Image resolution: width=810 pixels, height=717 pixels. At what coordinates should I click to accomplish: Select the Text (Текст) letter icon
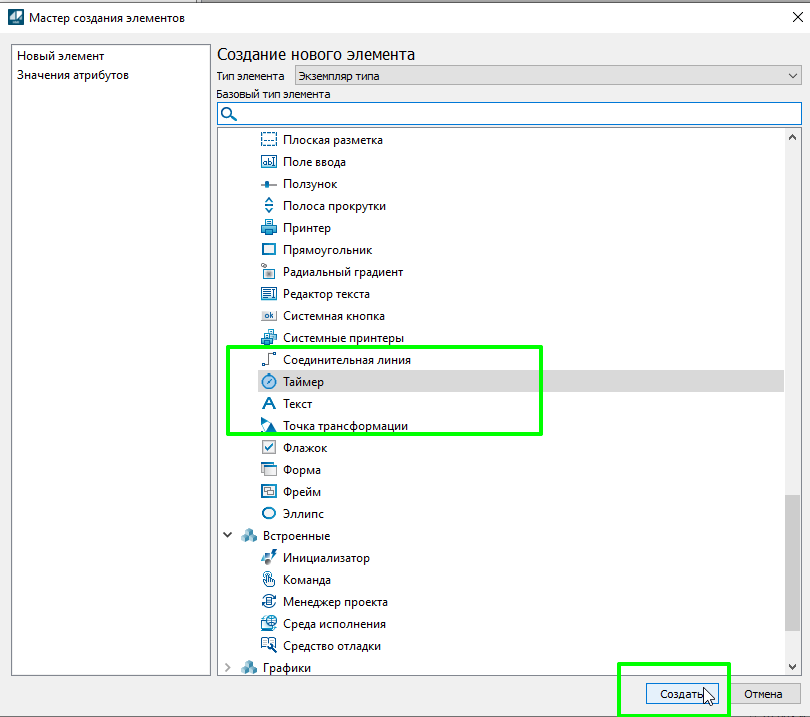pos(268,404)
